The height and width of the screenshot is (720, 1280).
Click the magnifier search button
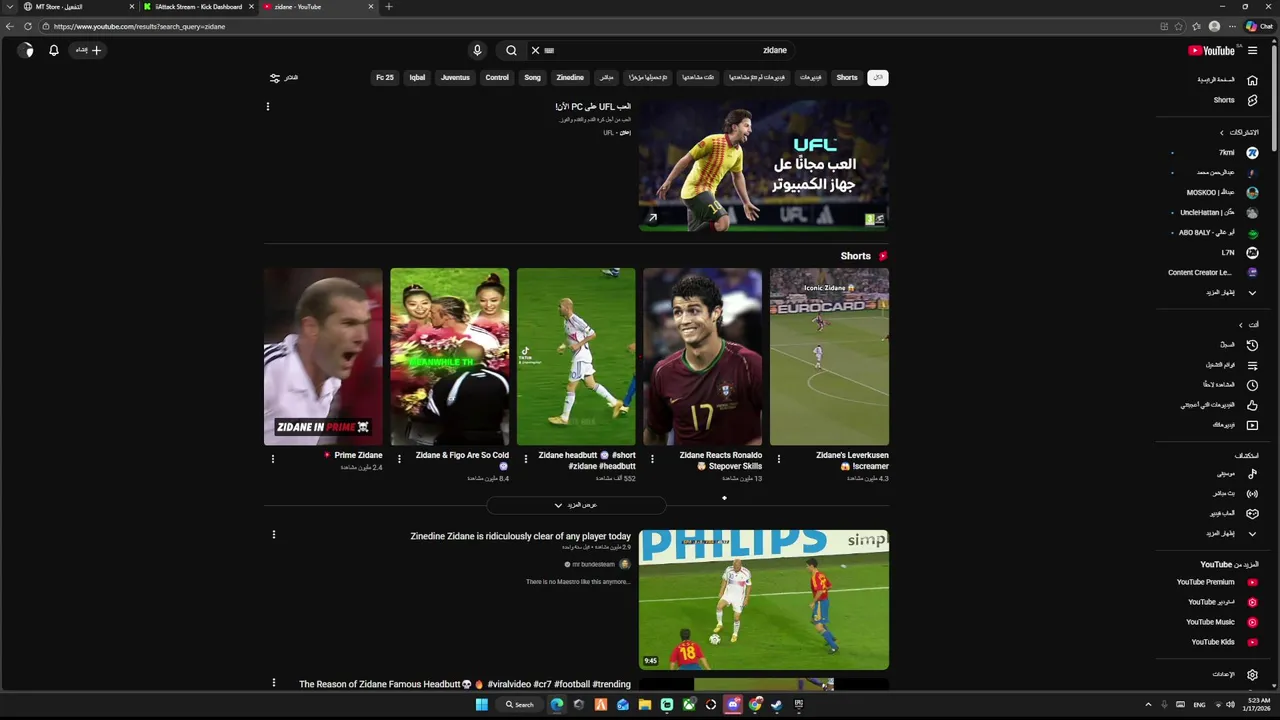click(511, 50)
